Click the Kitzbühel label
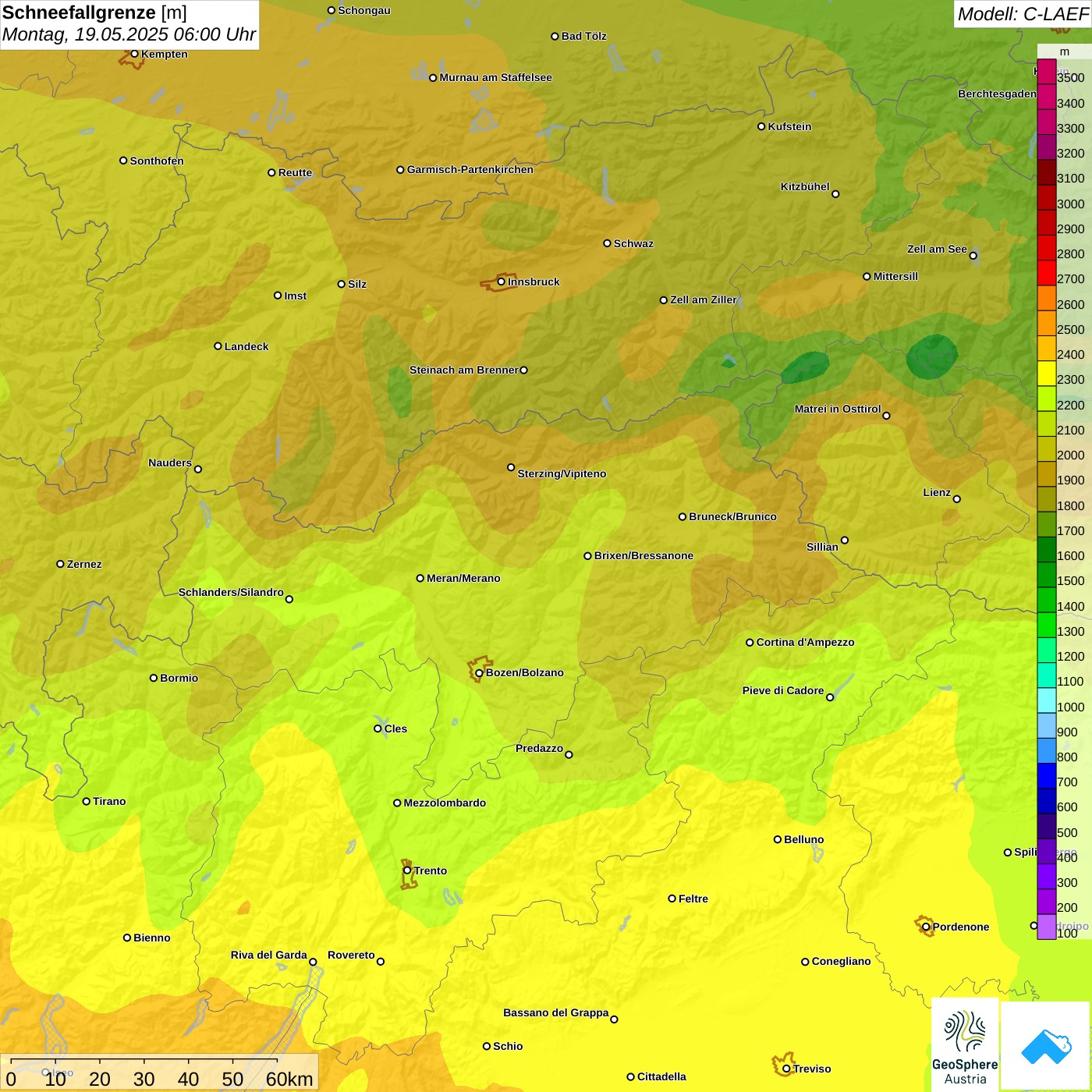 [x=805, y=186]
